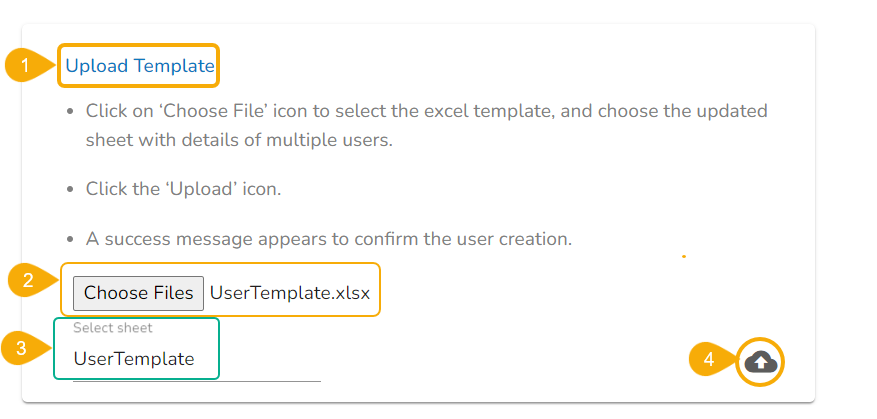The height and width of the screenshot is (419, 877).
Task: Click the orange badge numbered 3
Action: 20,347
